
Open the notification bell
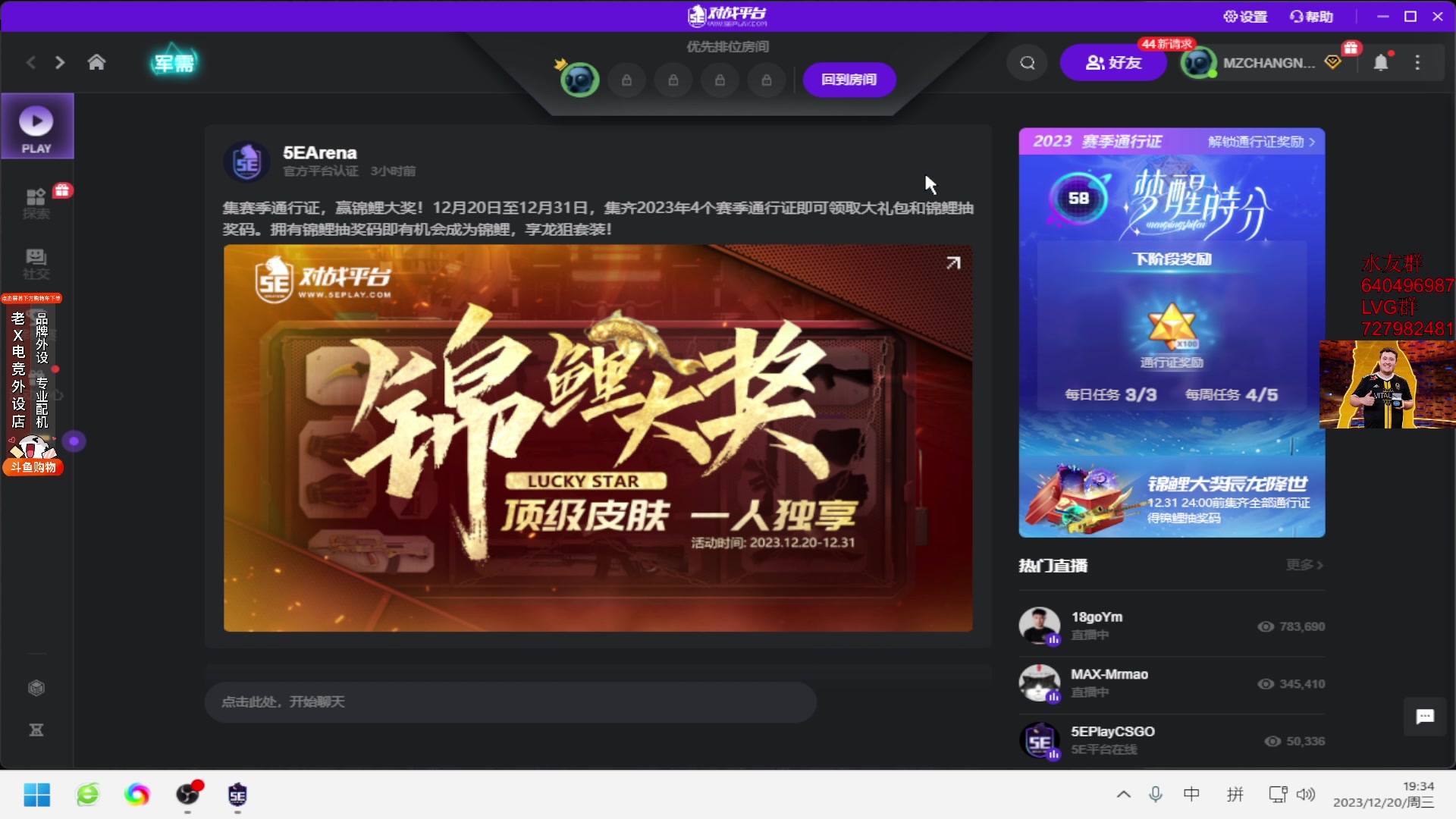click(x=1382, y=62)
